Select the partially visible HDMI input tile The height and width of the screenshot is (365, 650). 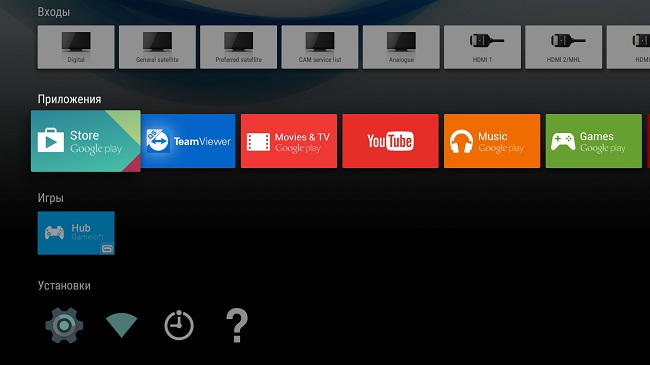[628, 47]
